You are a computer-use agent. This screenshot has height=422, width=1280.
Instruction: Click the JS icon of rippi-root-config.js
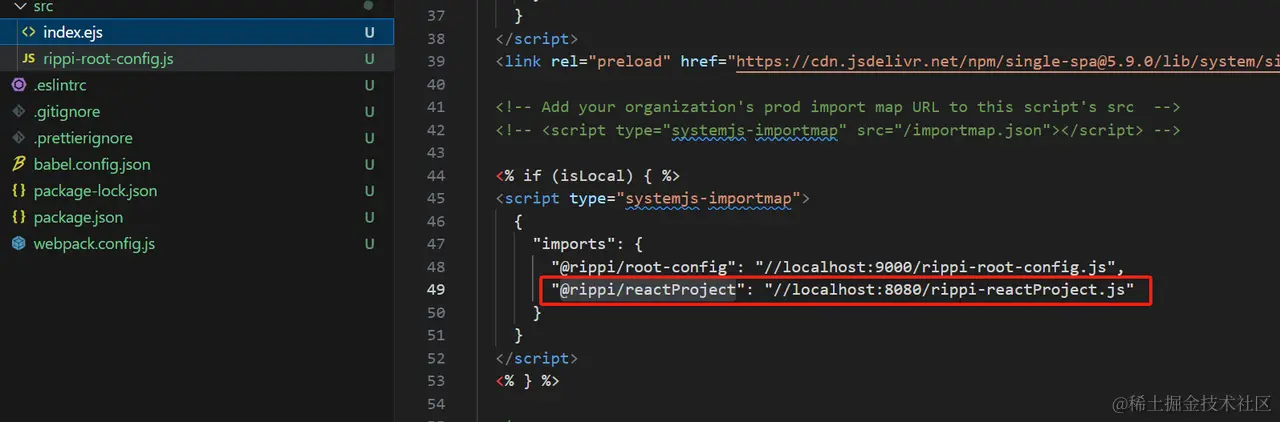click(28, 59)
